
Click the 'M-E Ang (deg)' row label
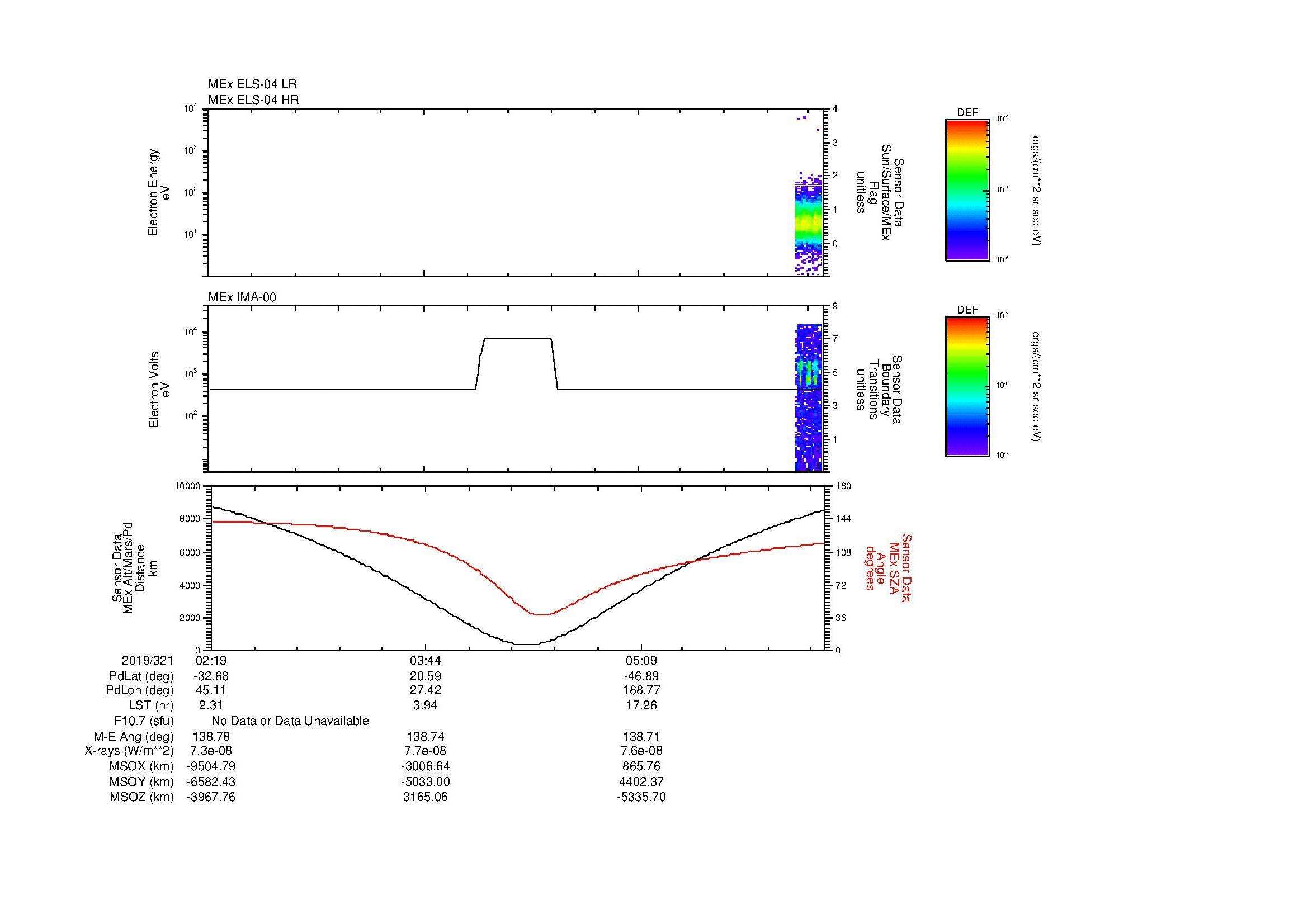(133, 736)
